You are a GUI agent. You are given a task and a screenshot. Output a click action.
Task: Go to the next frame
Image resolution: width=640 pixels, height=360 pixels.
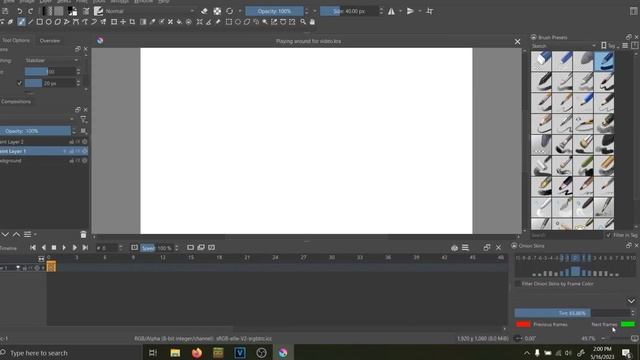pos(75,247)
